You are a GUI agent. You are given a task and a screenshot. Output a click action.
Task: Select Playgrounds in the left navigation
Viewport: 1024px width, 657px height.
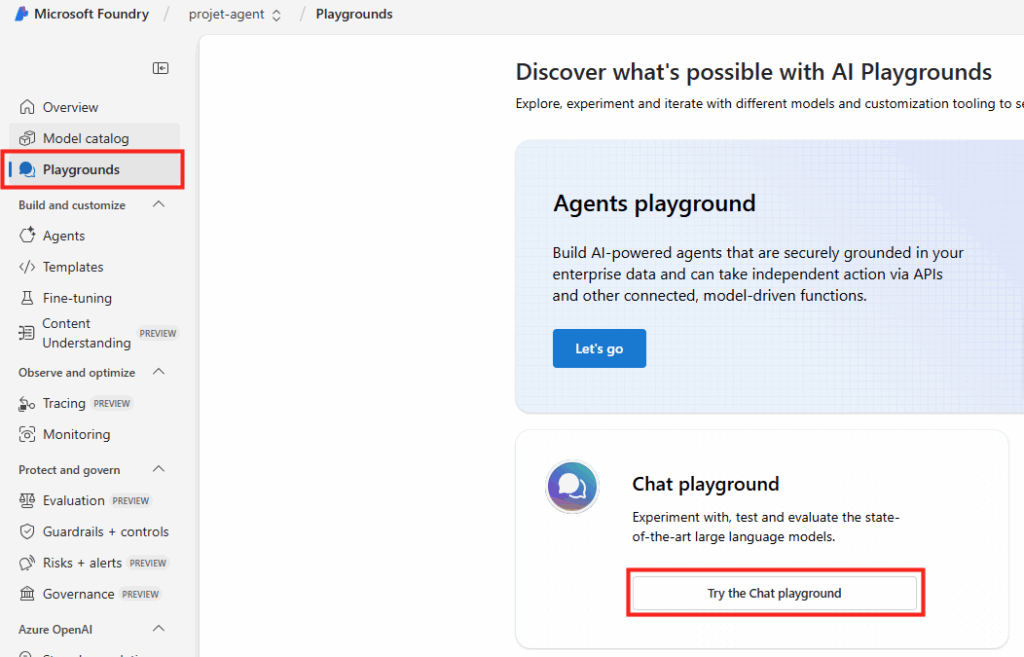[81, 170]
